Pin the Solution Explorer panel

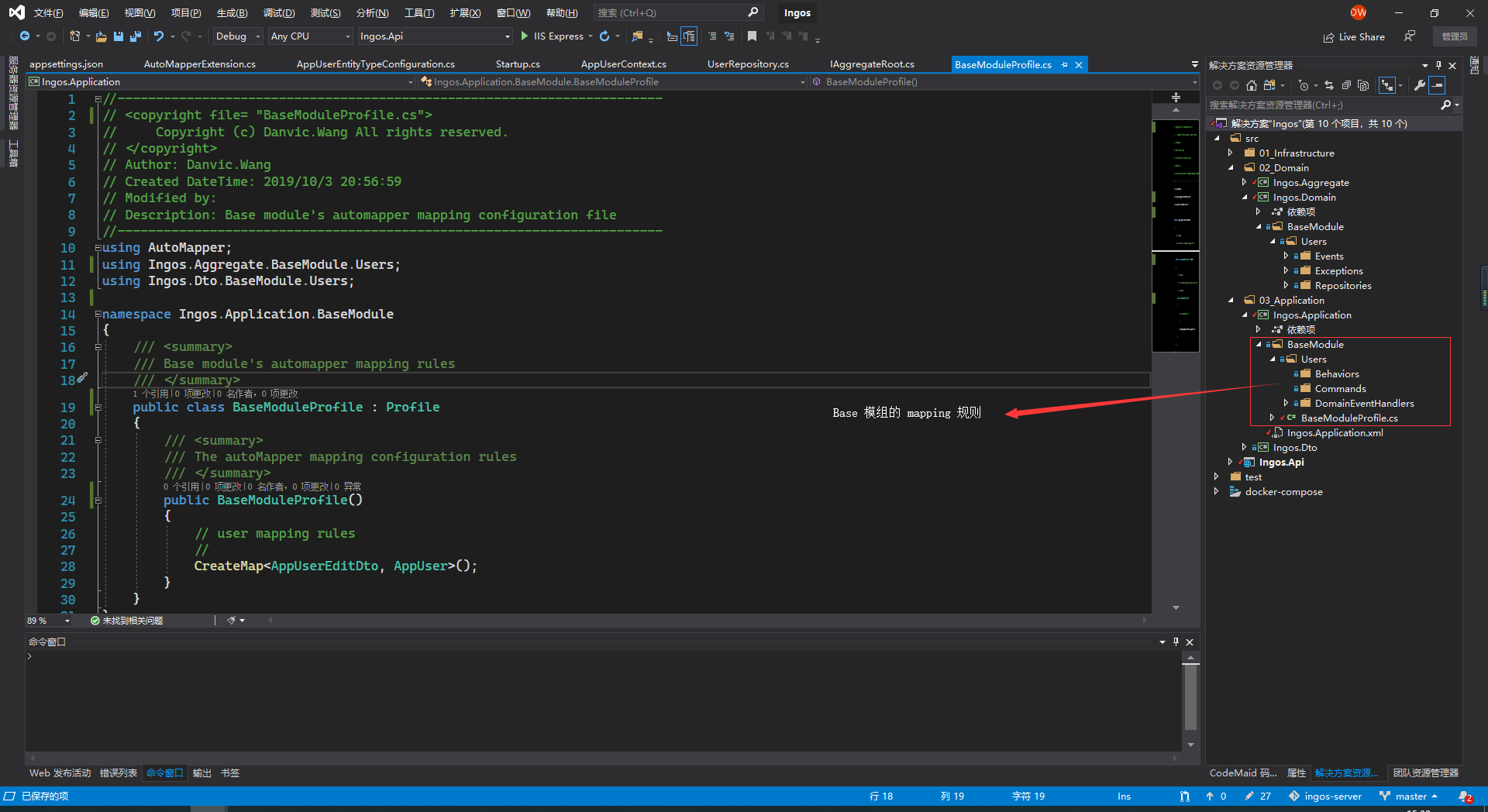1439,65
